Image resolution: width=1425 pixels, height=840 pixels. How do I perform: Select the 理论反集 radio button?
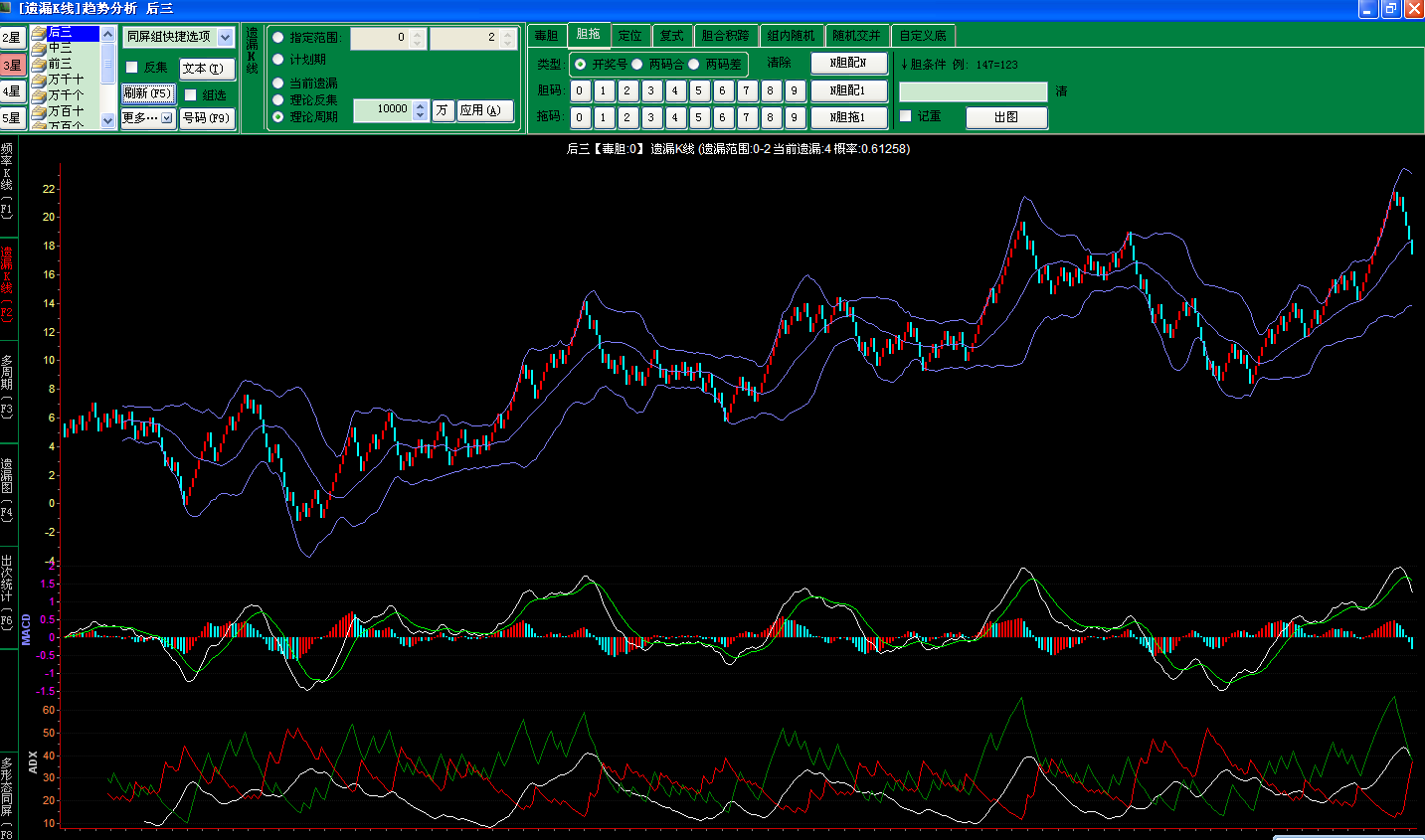point(278,100)
